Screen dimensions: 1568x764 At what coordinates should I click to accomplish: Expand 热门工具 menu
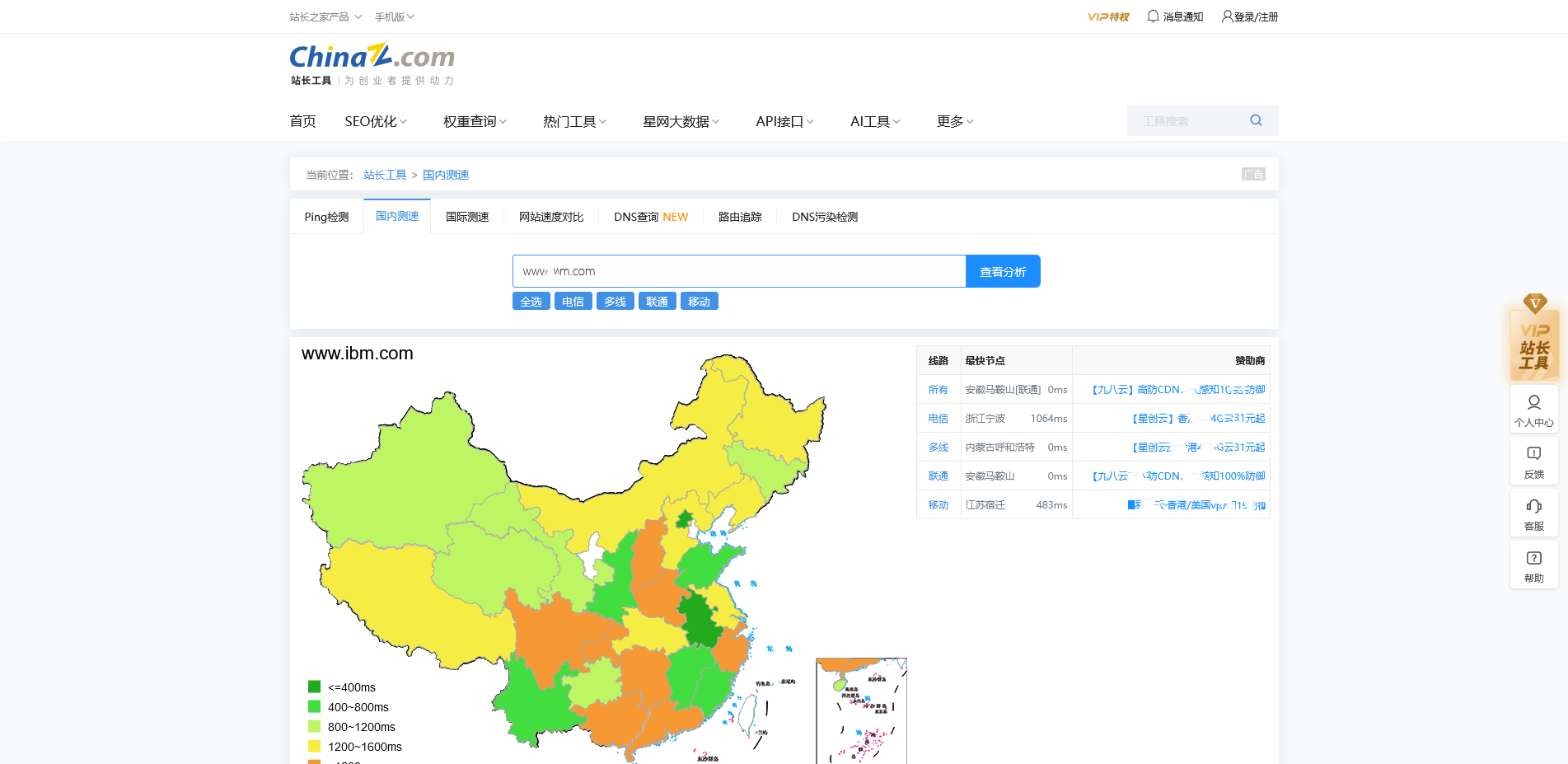(x=574, y=121)
